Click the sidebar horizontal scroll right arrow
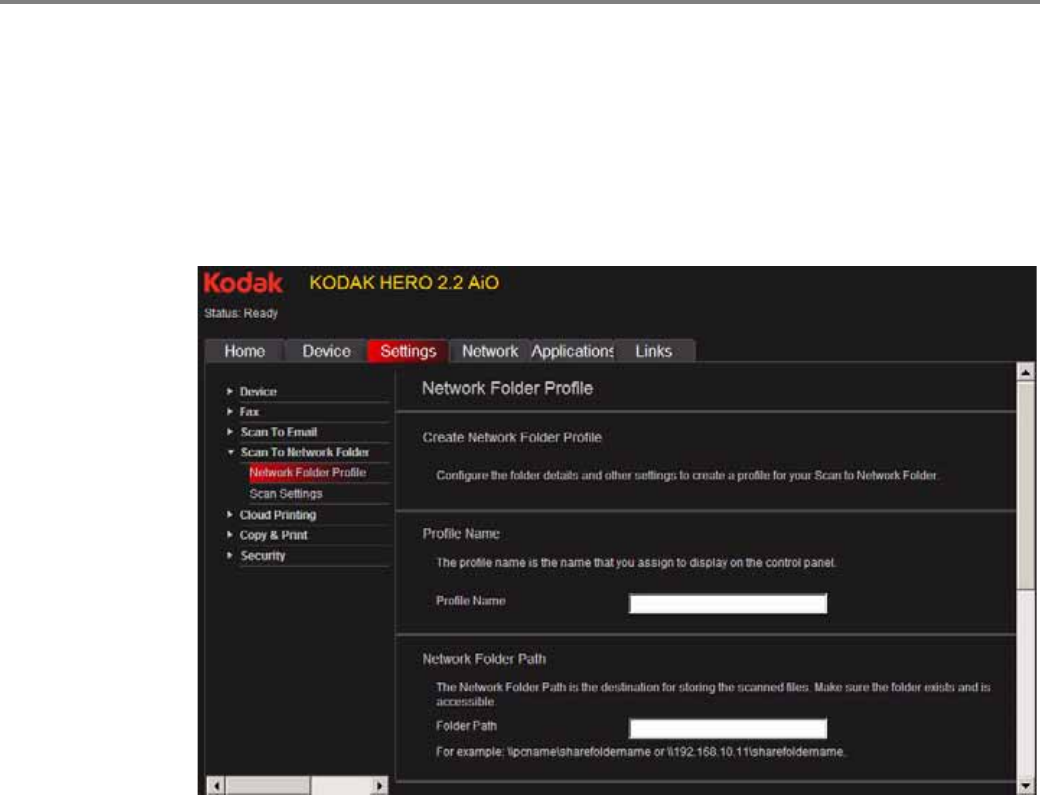1040x795 pixels. pyautogui.click(x=379, y=786)
